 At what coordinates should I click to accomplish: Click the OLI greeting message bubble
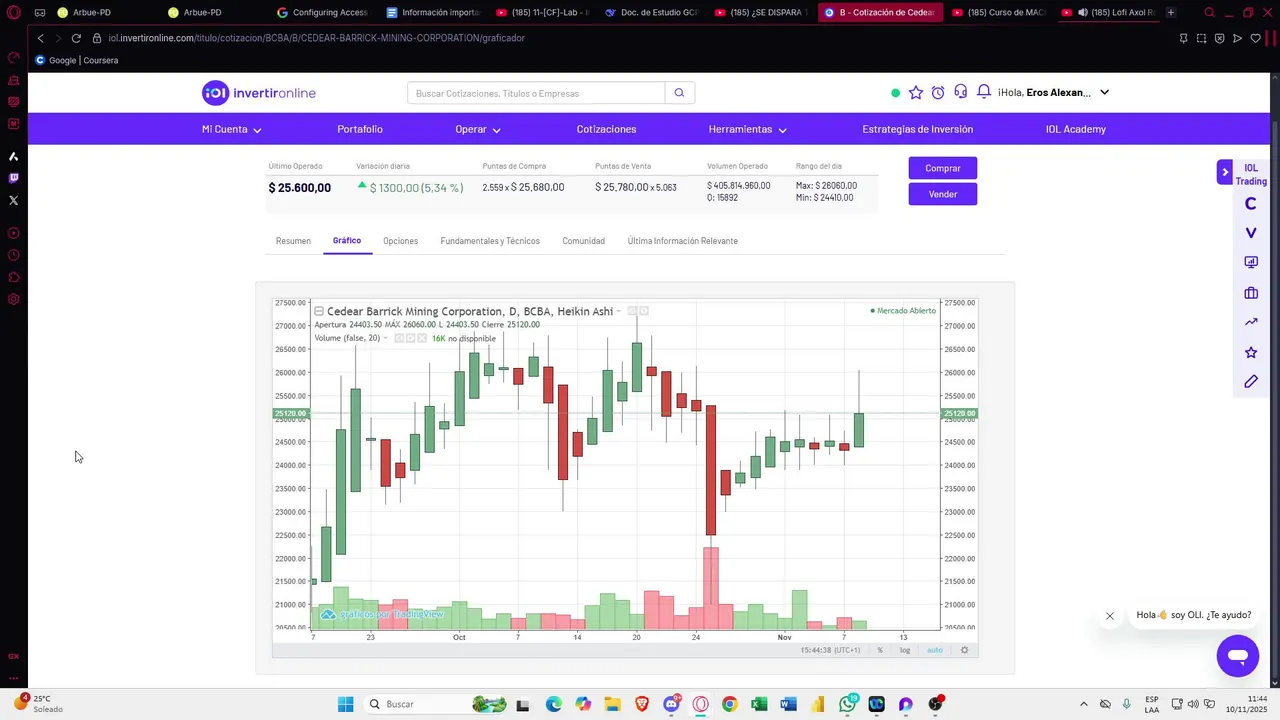coord(1194,615)
